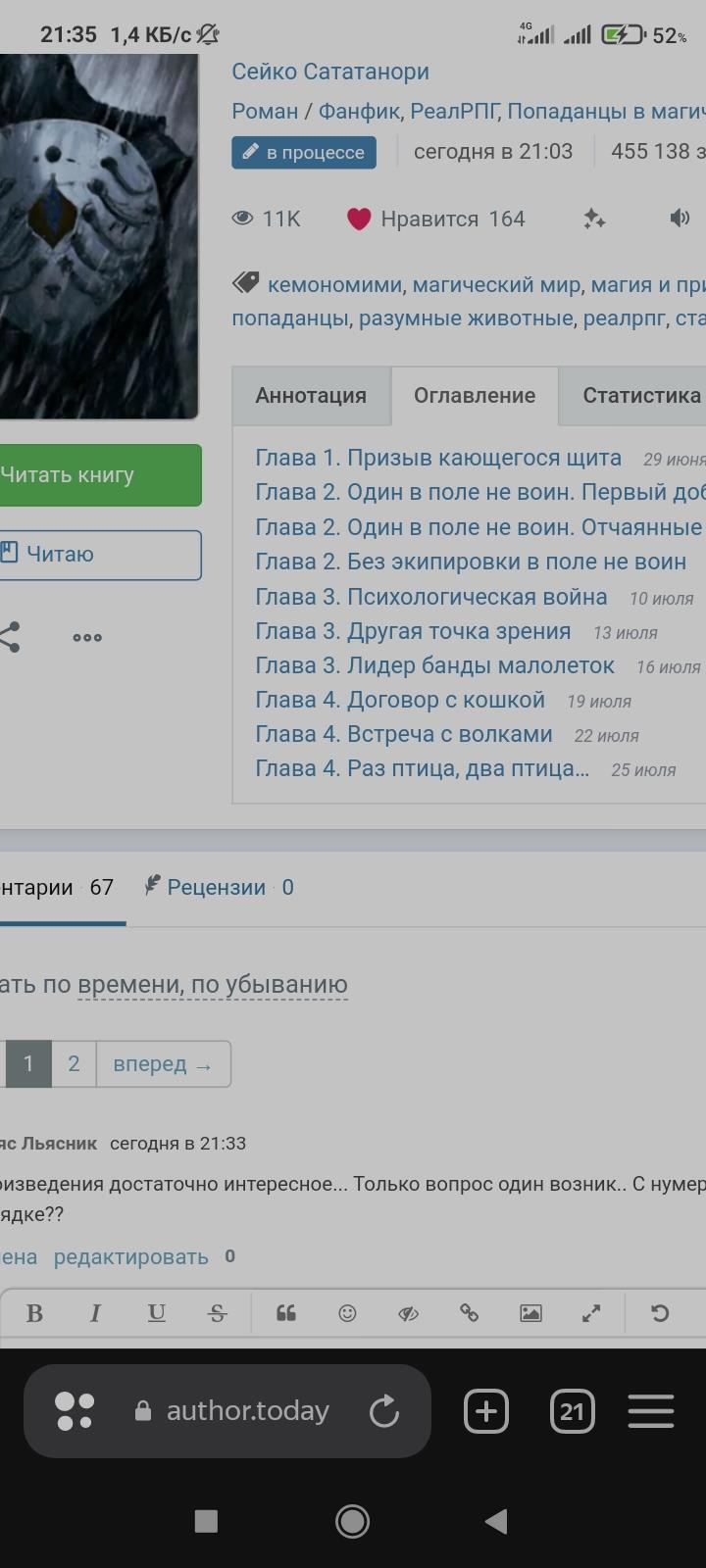Open Глава 3. Психологическая война
This screenshot has height=1568, width=706.
click(x=431, y=597)
